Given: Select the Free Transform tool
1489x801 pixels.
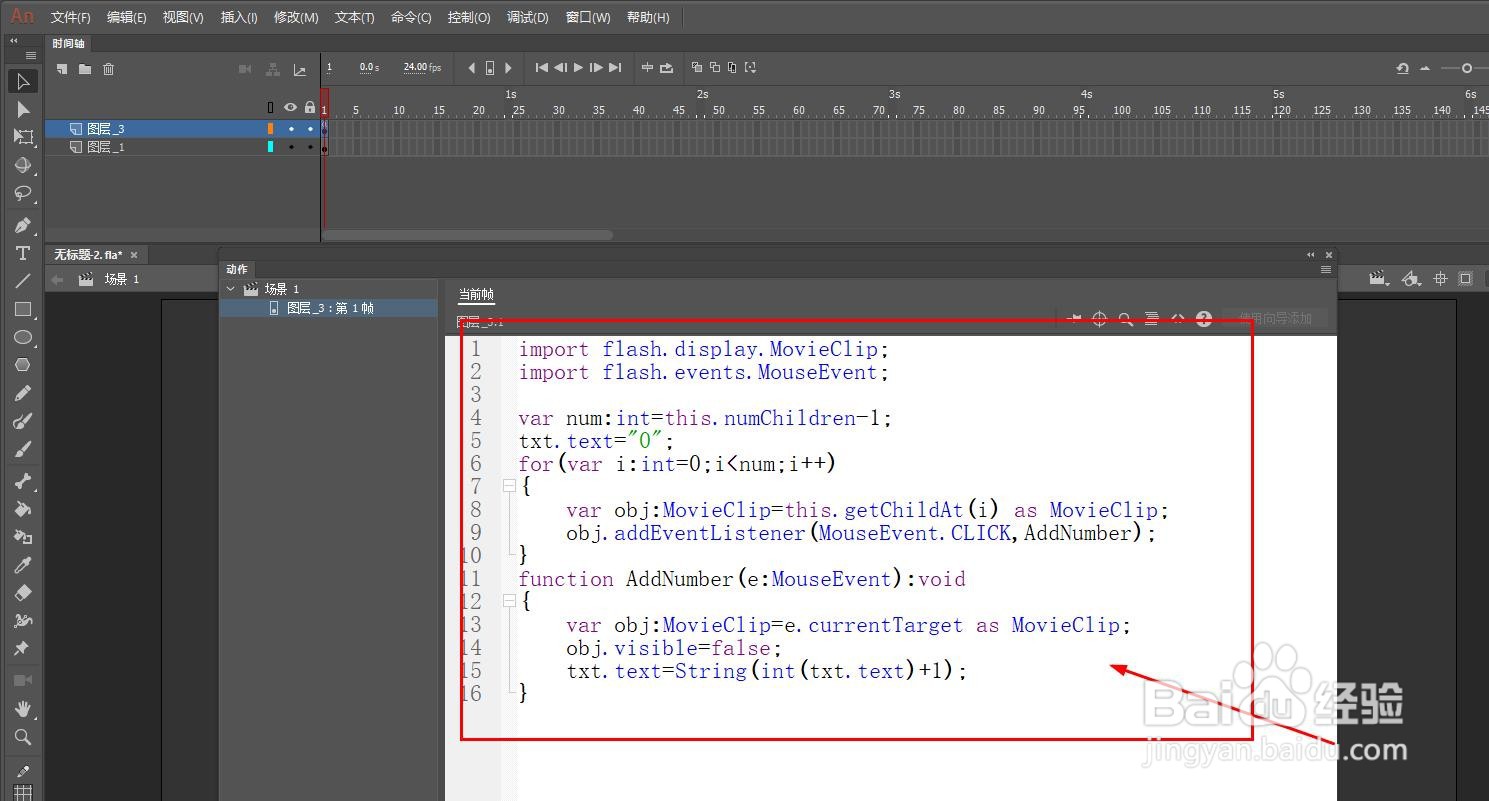Looking at the screenshot, I should 23,137.
